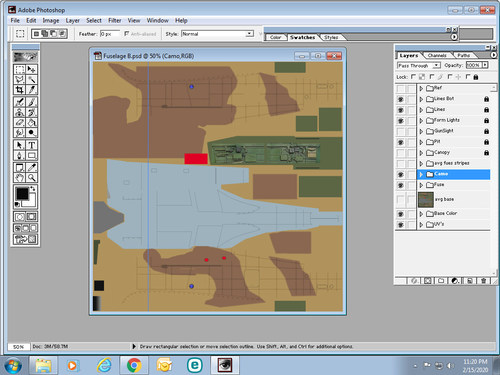
Task: Select the Type tool
Action: pyautogui.click(x=31, y=145)
